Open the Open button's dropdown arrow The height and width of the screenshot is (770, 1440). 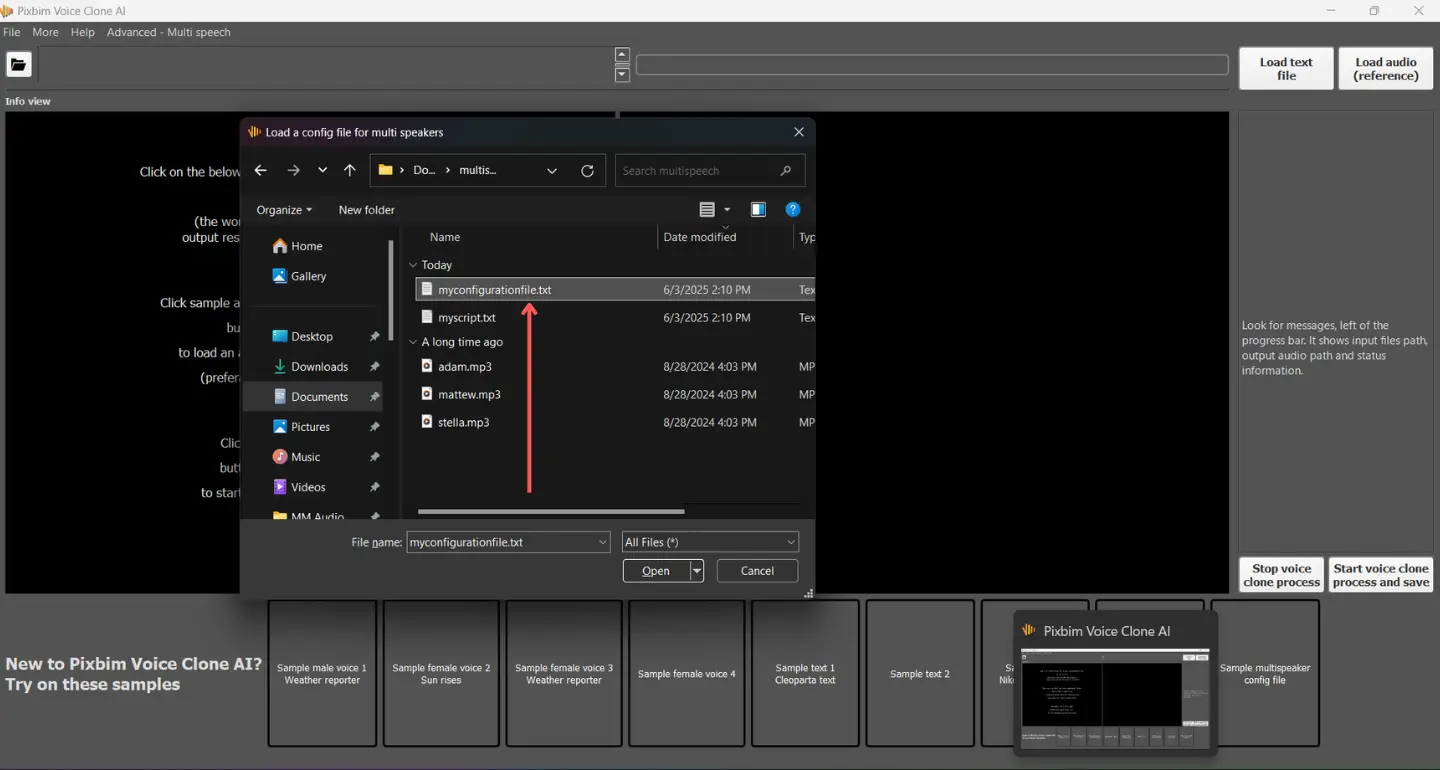point(697,571)
